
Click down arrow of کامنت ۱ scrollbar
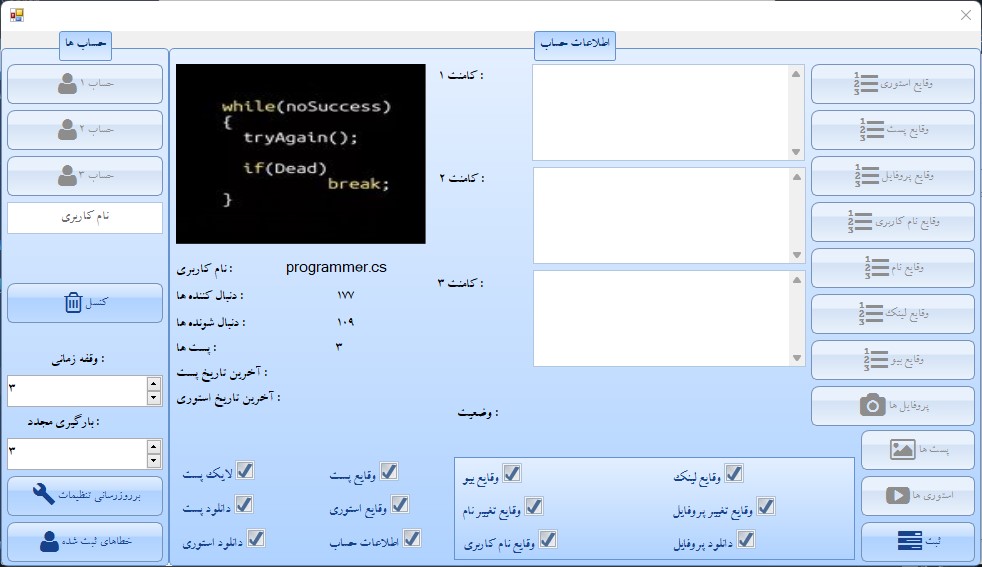[x=796, y=152]
